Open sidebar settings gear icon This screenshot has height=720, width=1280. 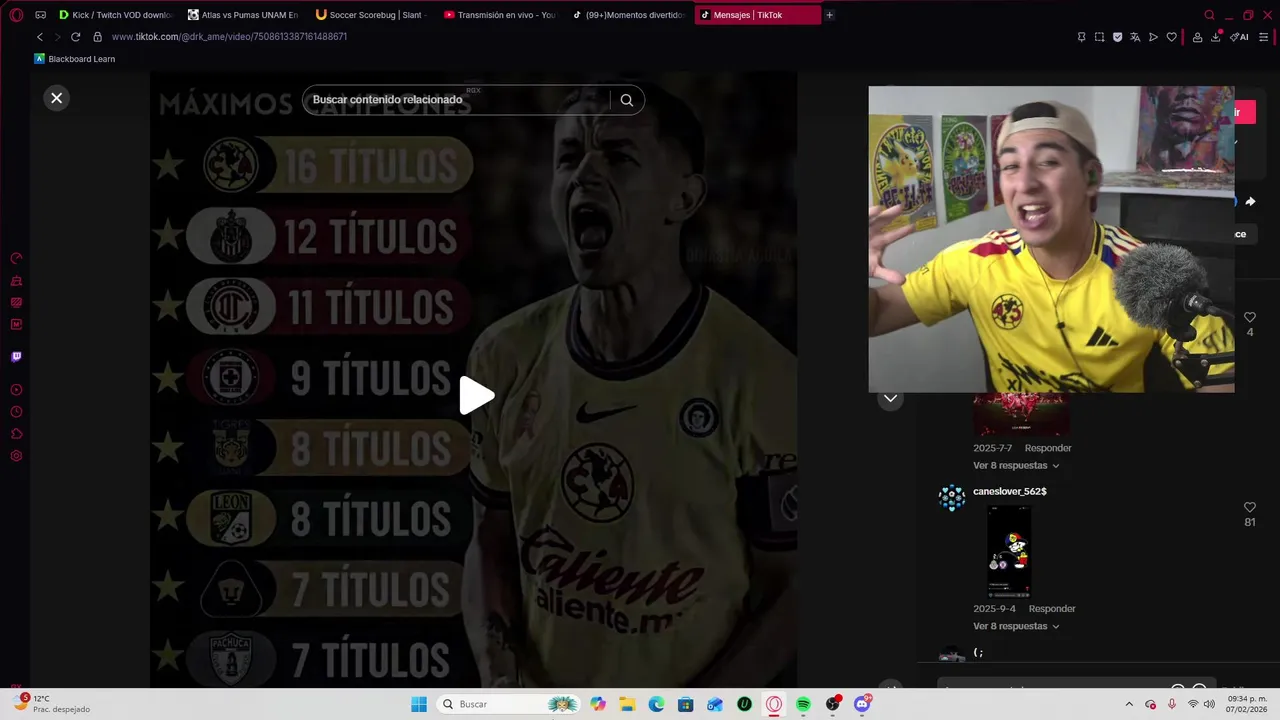tap(16, 456)
